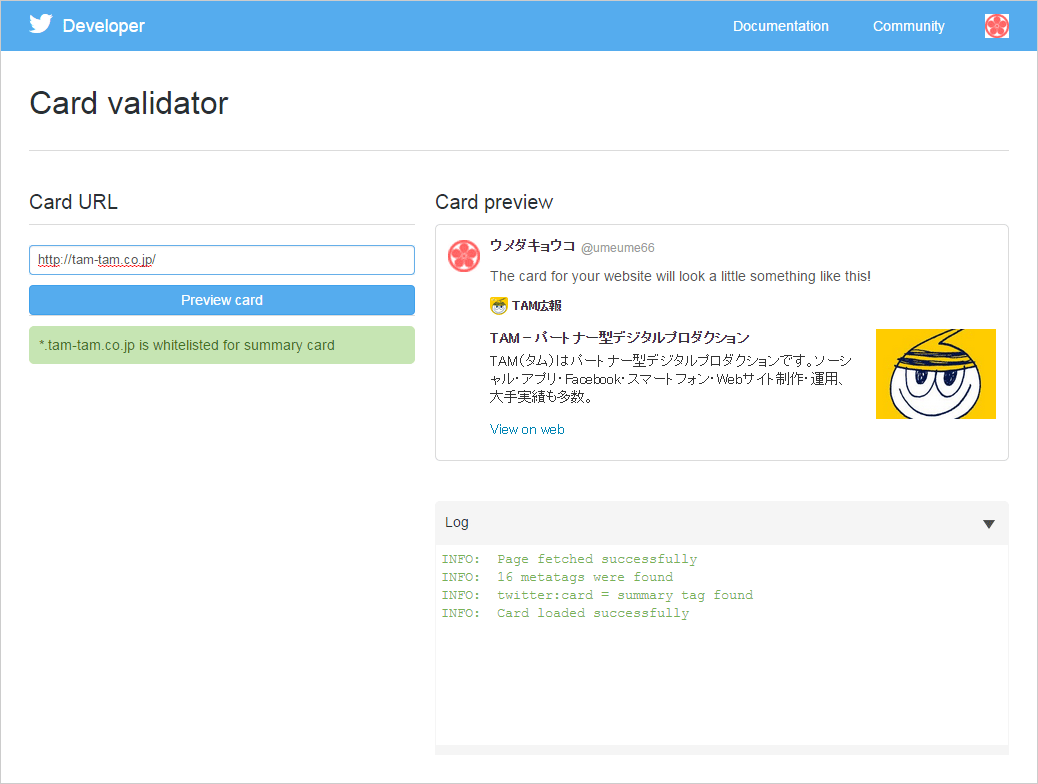Click the Card URL section heading
This screenshot has height=784, width=1038.
pyautogui.click(x=73, y=202)
